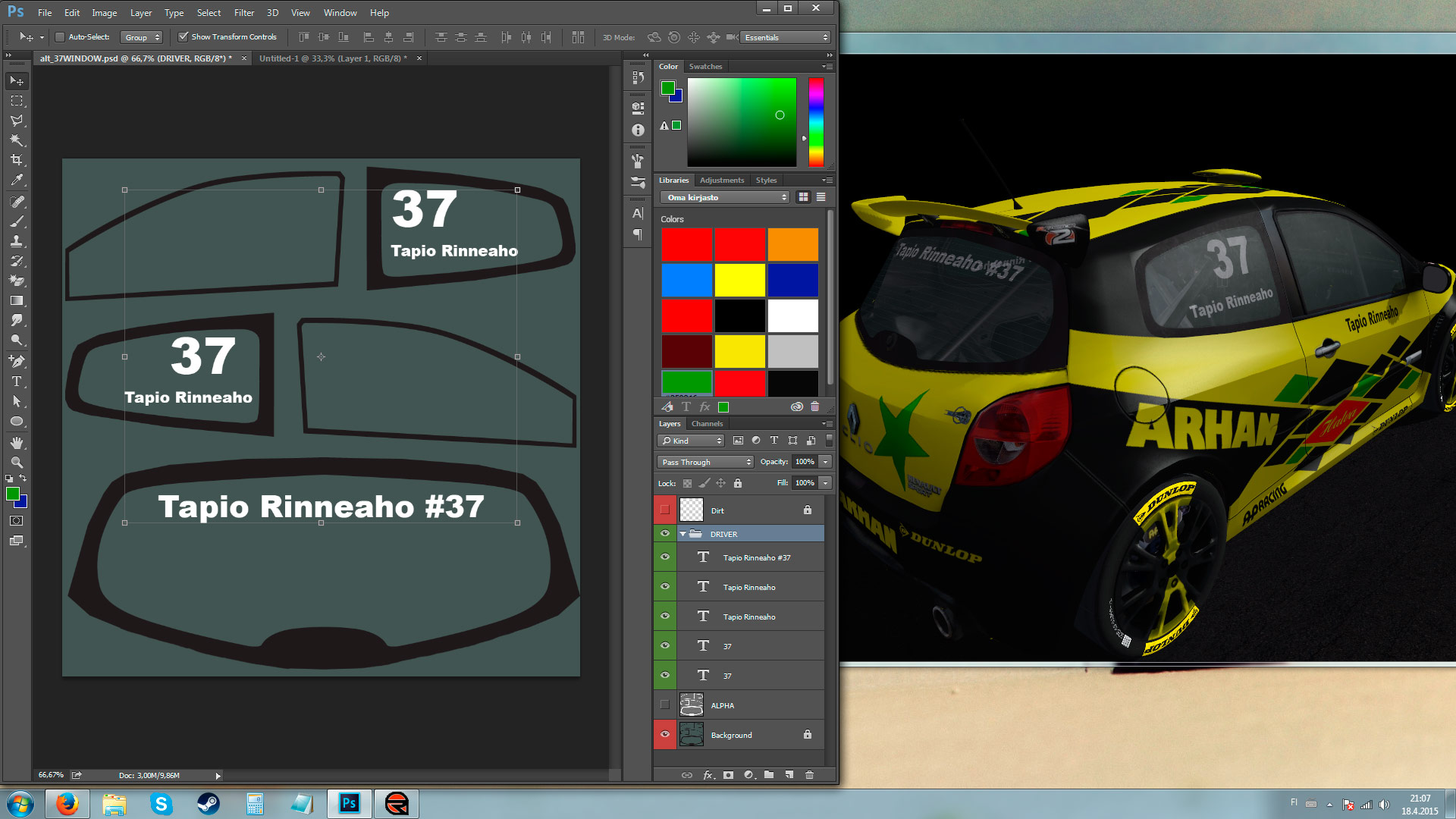Select the Rectangular Marquee tool
The width and height of the screenshot is (1456, 819).
[x=17, y=100]
